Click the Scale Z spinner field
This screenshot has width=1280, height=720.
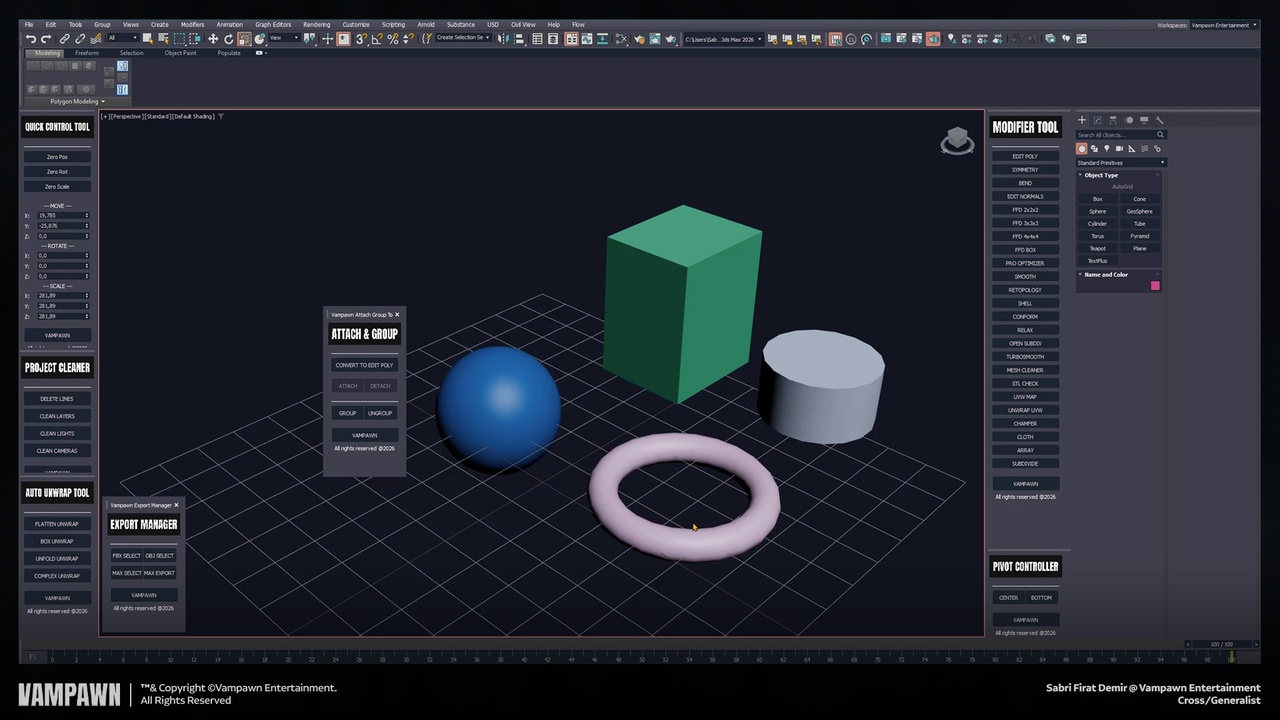[x=61, y=316]
